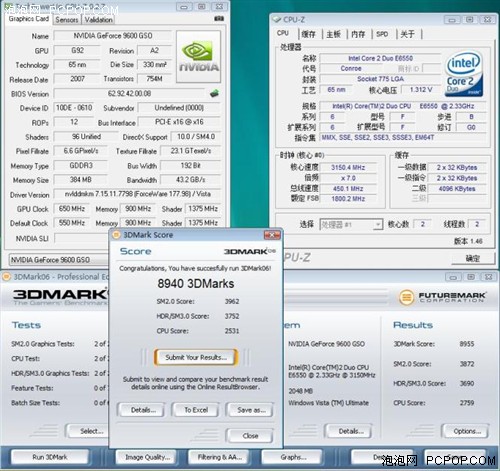
Task: Close the GPU-Z window
Action: 219,6
